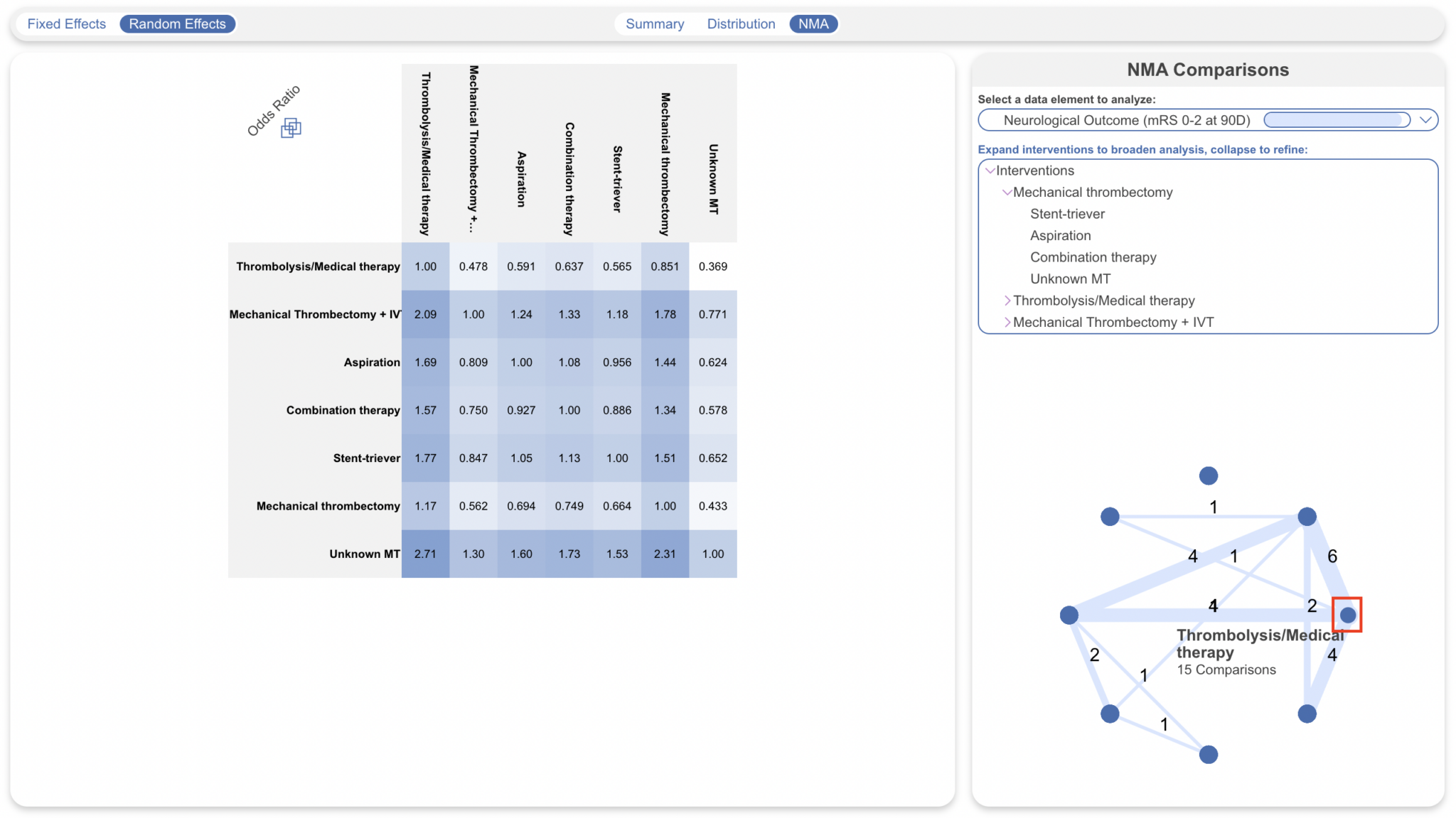The image size is (1456, 818).
Task: Open the Distribution tab
Action: [x=741, y=23]
